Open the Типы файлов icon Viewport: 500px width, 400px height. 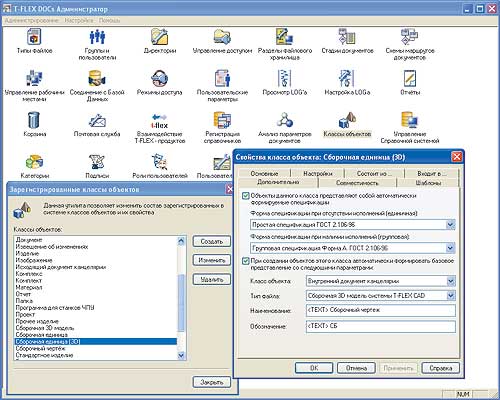tap(34, 36)
